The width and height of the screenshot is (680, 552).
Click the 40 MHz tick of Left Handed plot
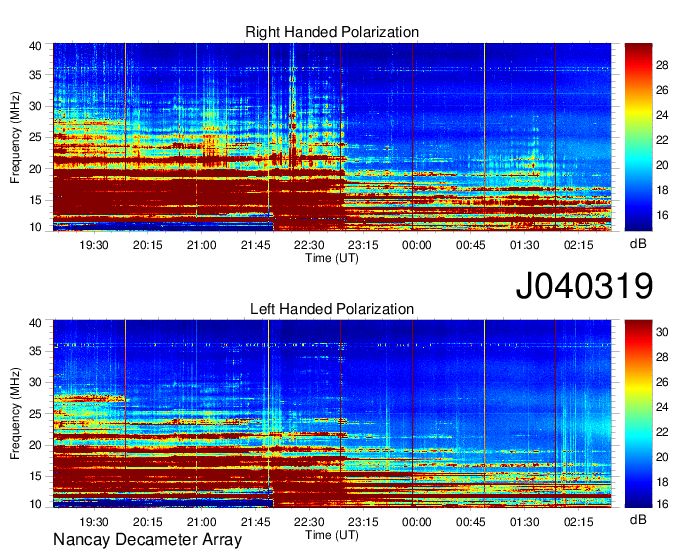point(35,323)
